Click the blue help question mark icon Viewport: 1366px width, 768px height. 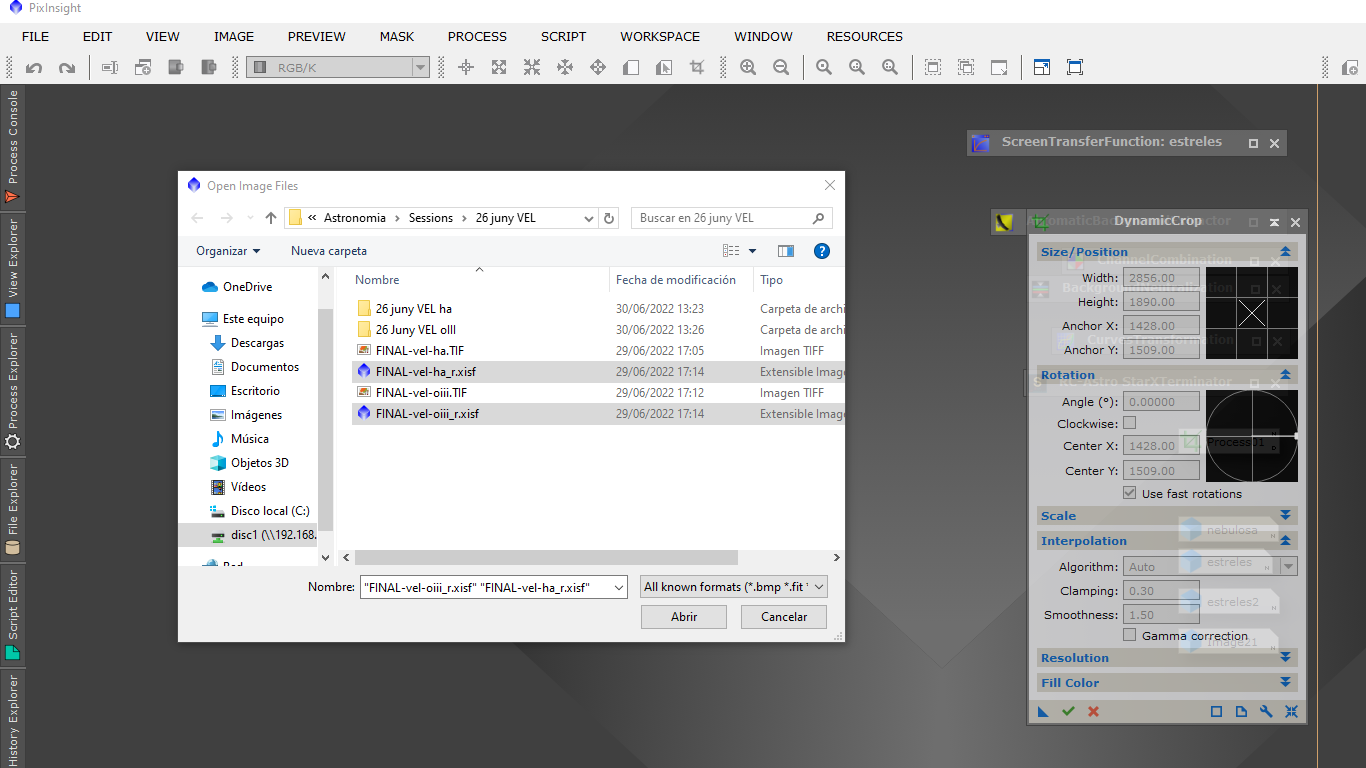coord(822,251)
